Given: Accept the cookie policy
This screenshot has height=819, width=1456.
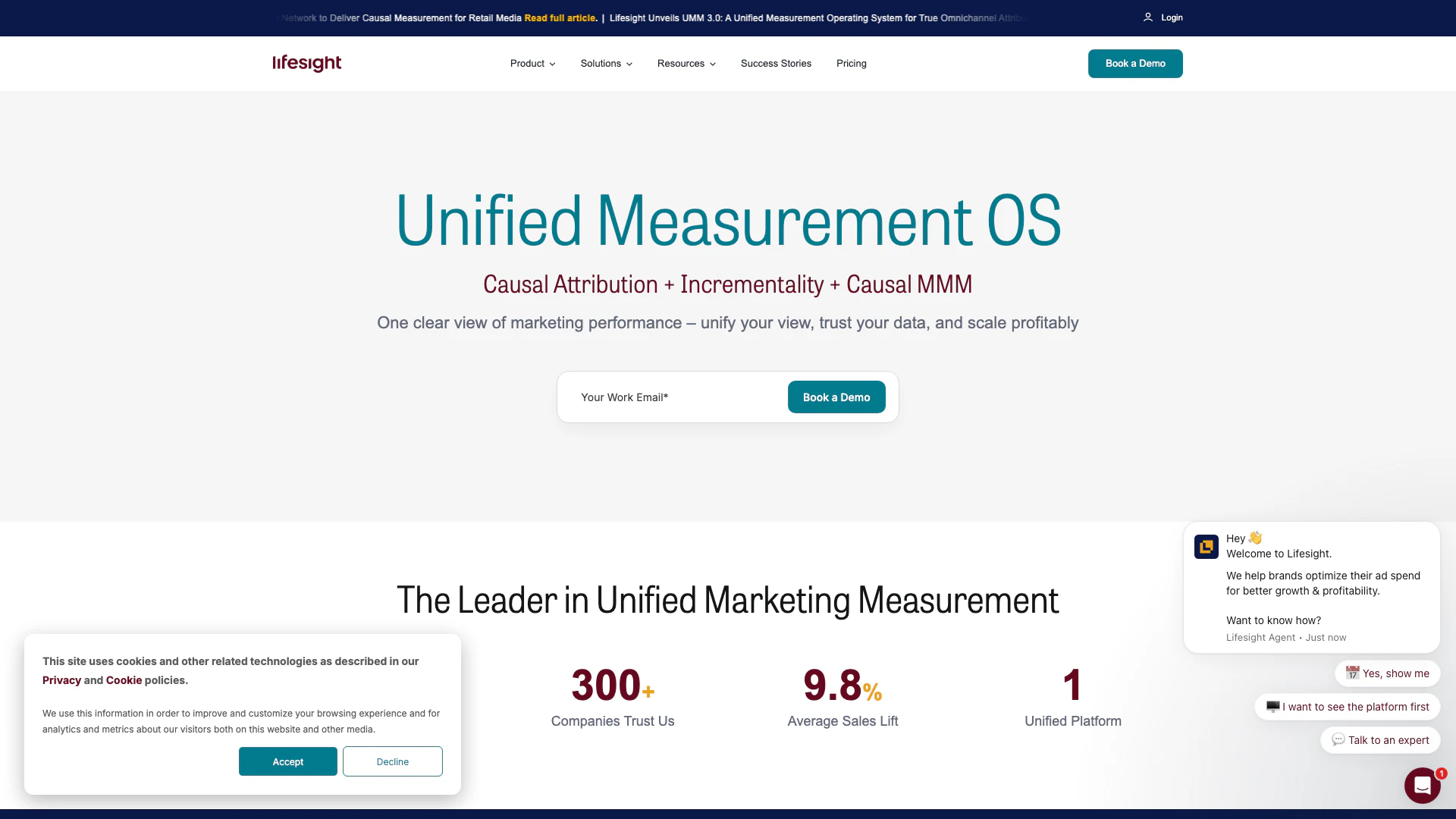Looking at the screenshot, I should click(287, 761).
